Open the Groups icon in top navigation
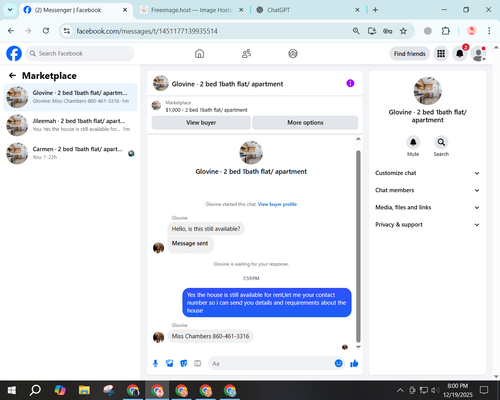Screen dimensions: 500x400 pos(293,53)
